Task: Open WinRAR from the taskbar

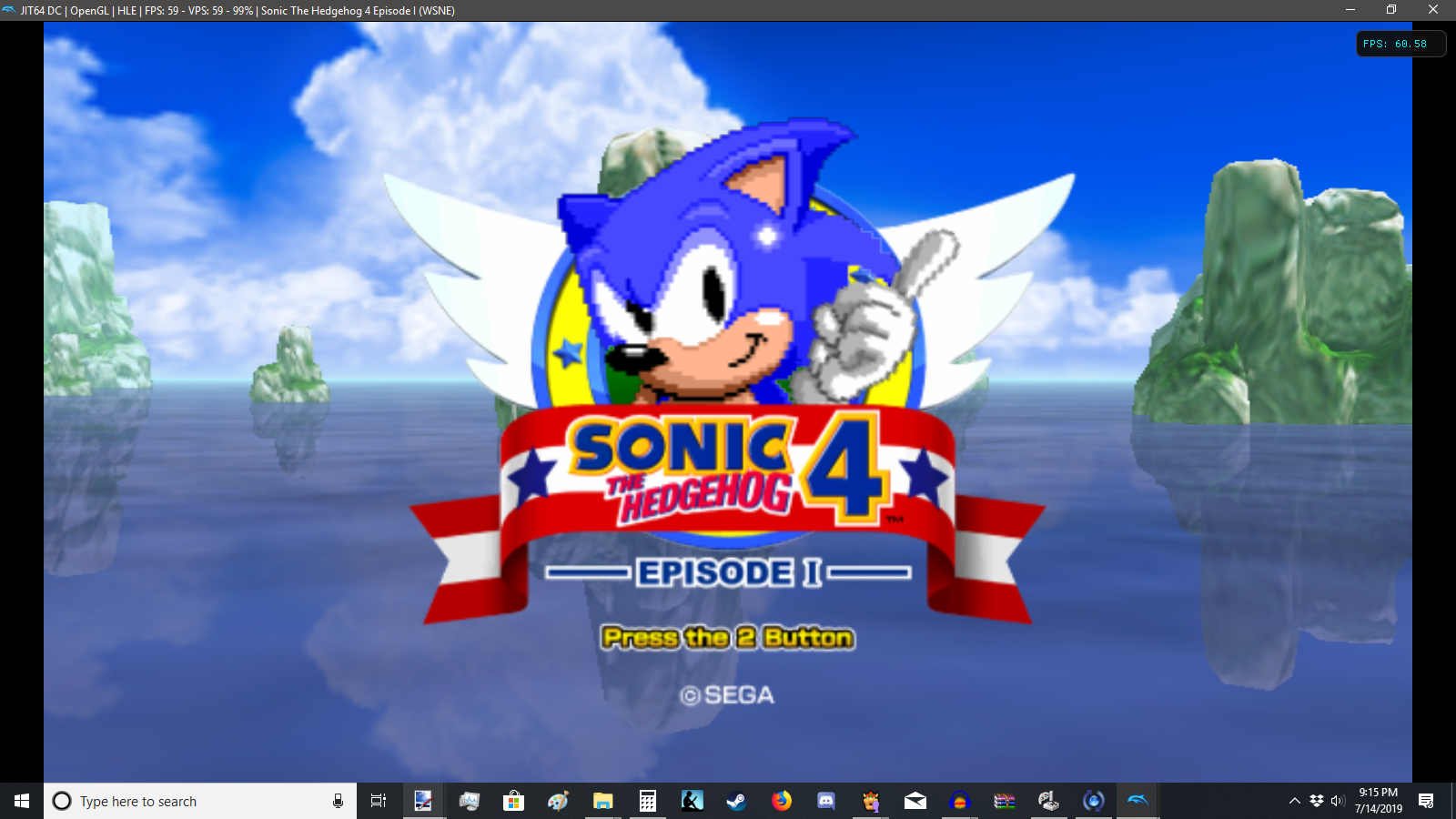Action: tap(1004, 801)
